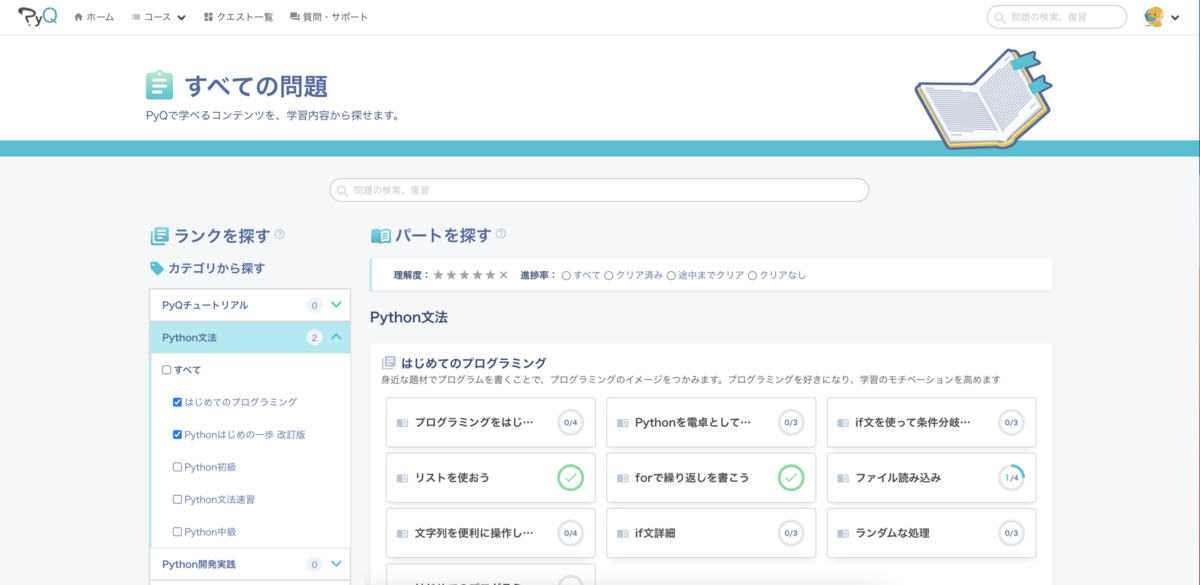This screenshot has height=585, width=1200.
Task: Click the central 問題の検索、復習 search field
Action: pyautogui.click(x=598, y=189)
